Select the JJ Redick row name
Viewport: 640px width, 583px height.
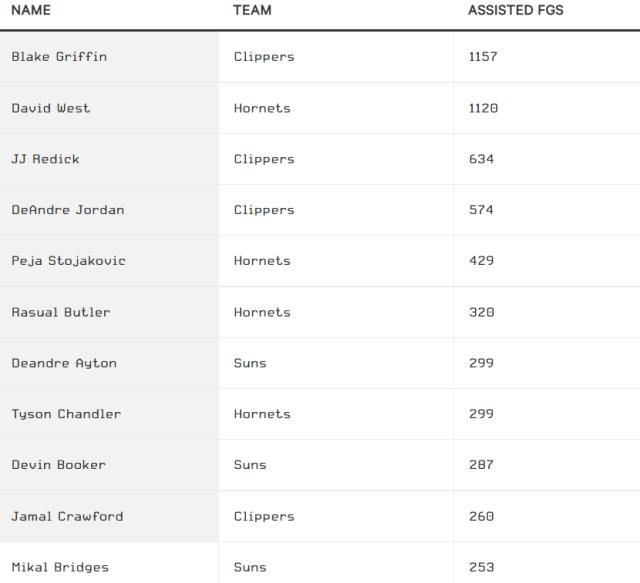(x=45, y=159)
